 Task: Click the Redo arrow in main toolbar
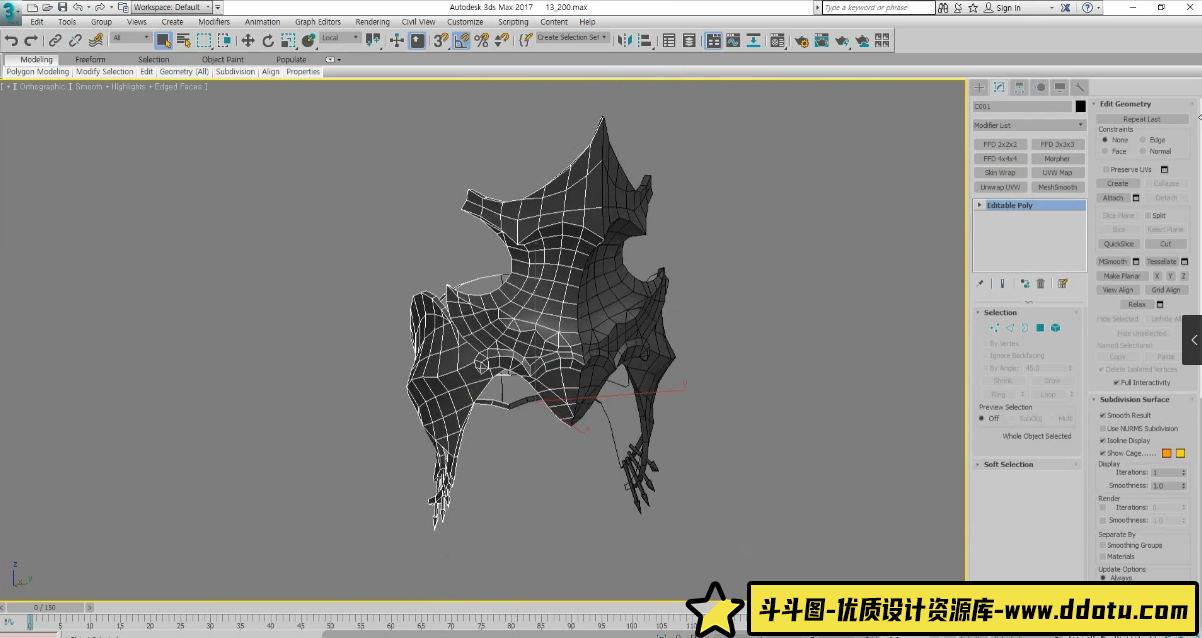tap(30, 40)
